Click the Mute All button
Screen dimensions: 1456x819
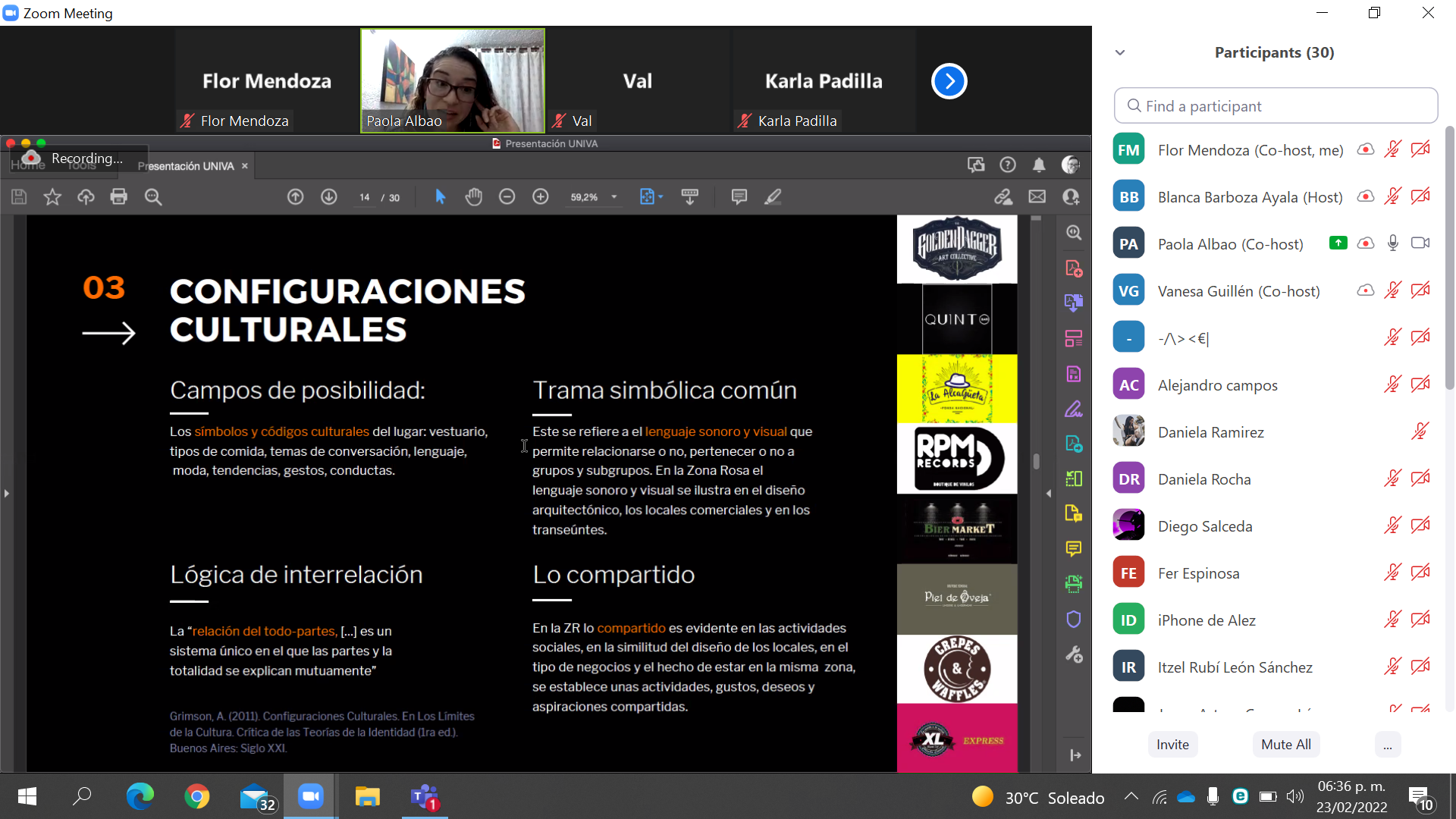[x=1286, y=745]
